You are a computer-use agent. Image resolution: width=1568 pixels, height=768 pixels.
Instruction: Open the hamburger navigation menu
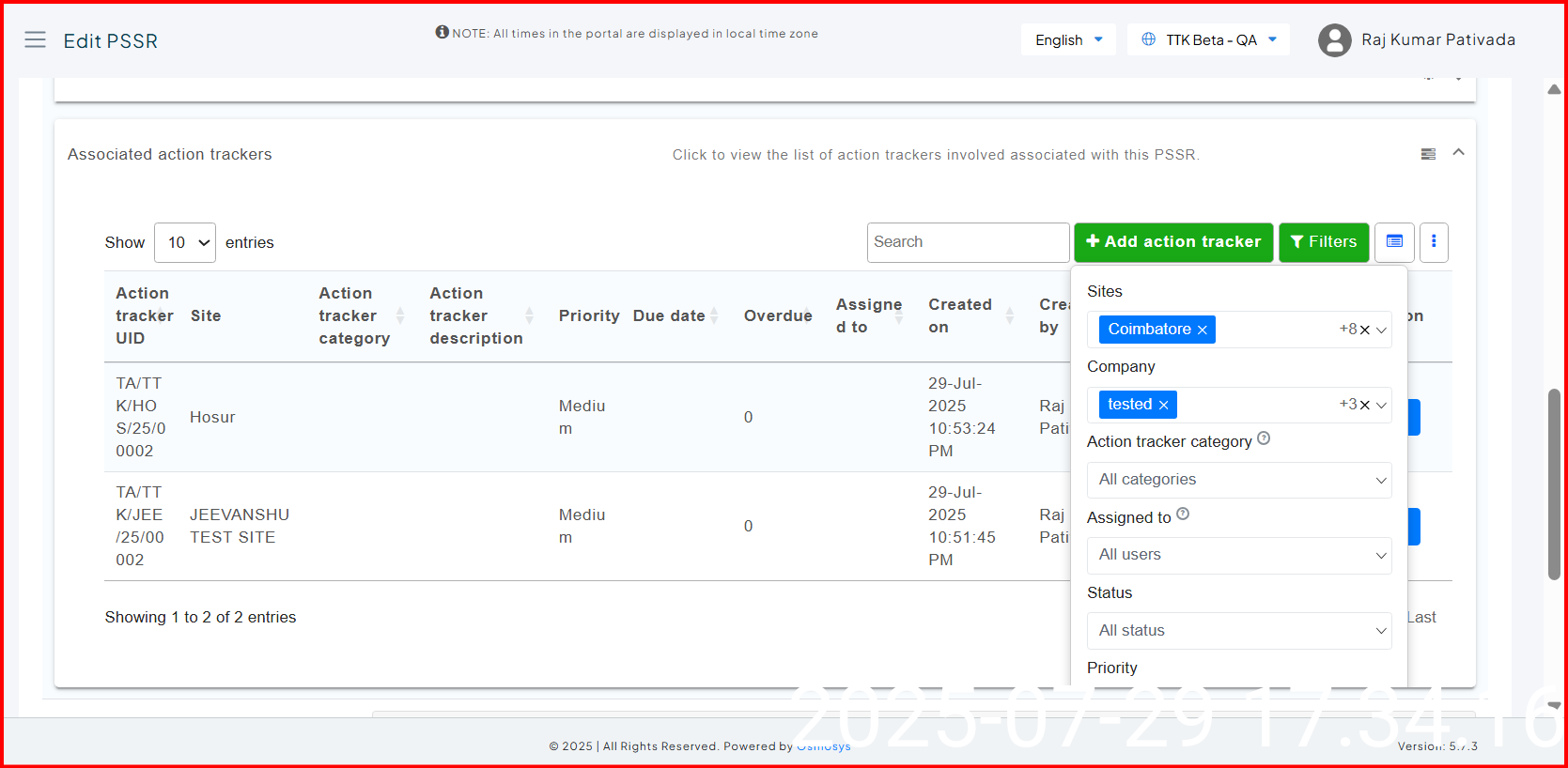point(35,39)
